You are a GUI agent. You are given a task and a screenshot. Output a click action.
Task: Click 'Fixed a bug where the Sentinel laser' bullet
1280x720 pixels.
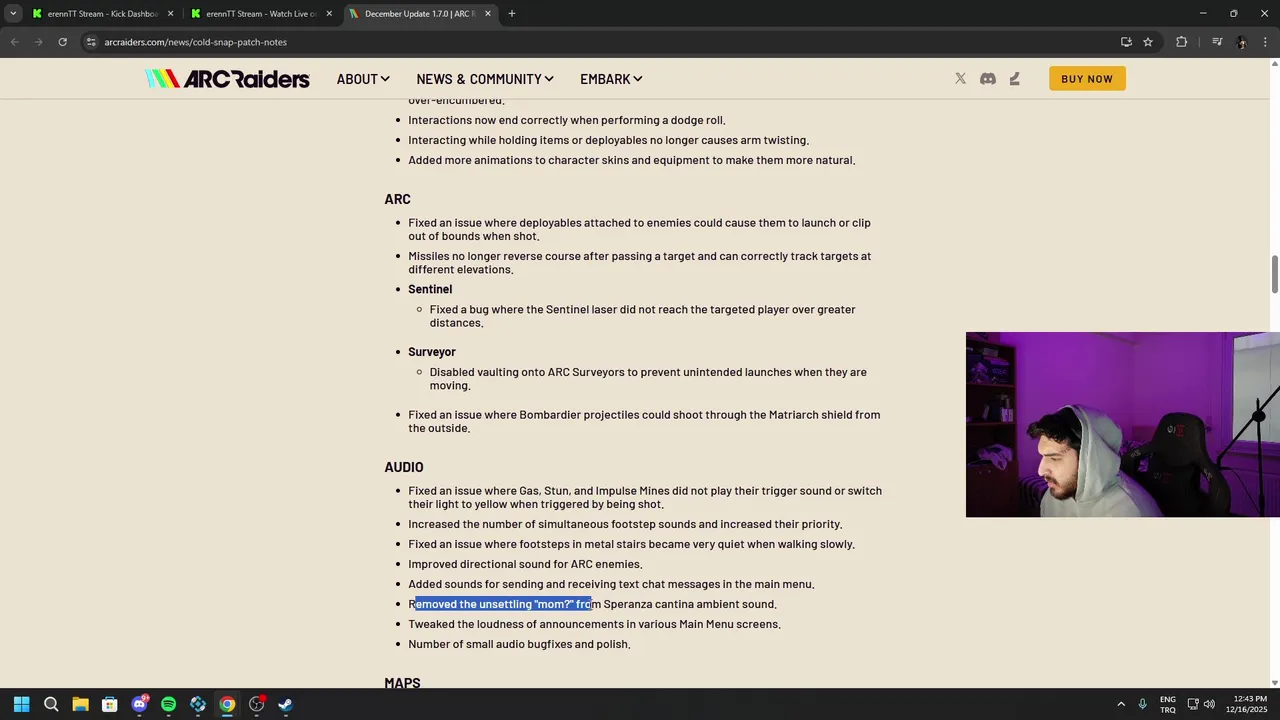click(642, 316)
